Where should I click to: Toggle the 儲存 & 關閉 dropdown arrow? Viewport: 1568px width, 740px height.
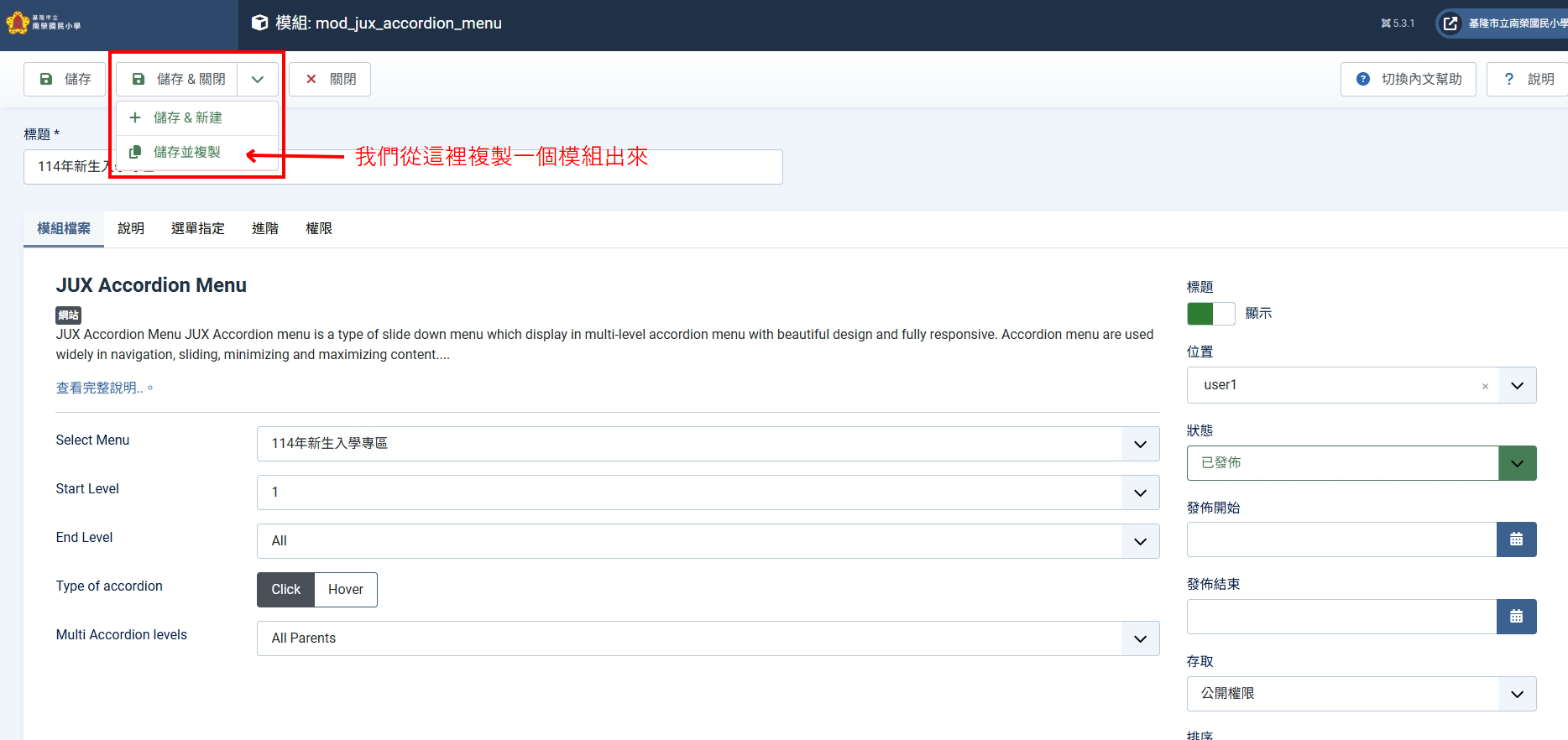pyautogui.click(x=258, y=80)
